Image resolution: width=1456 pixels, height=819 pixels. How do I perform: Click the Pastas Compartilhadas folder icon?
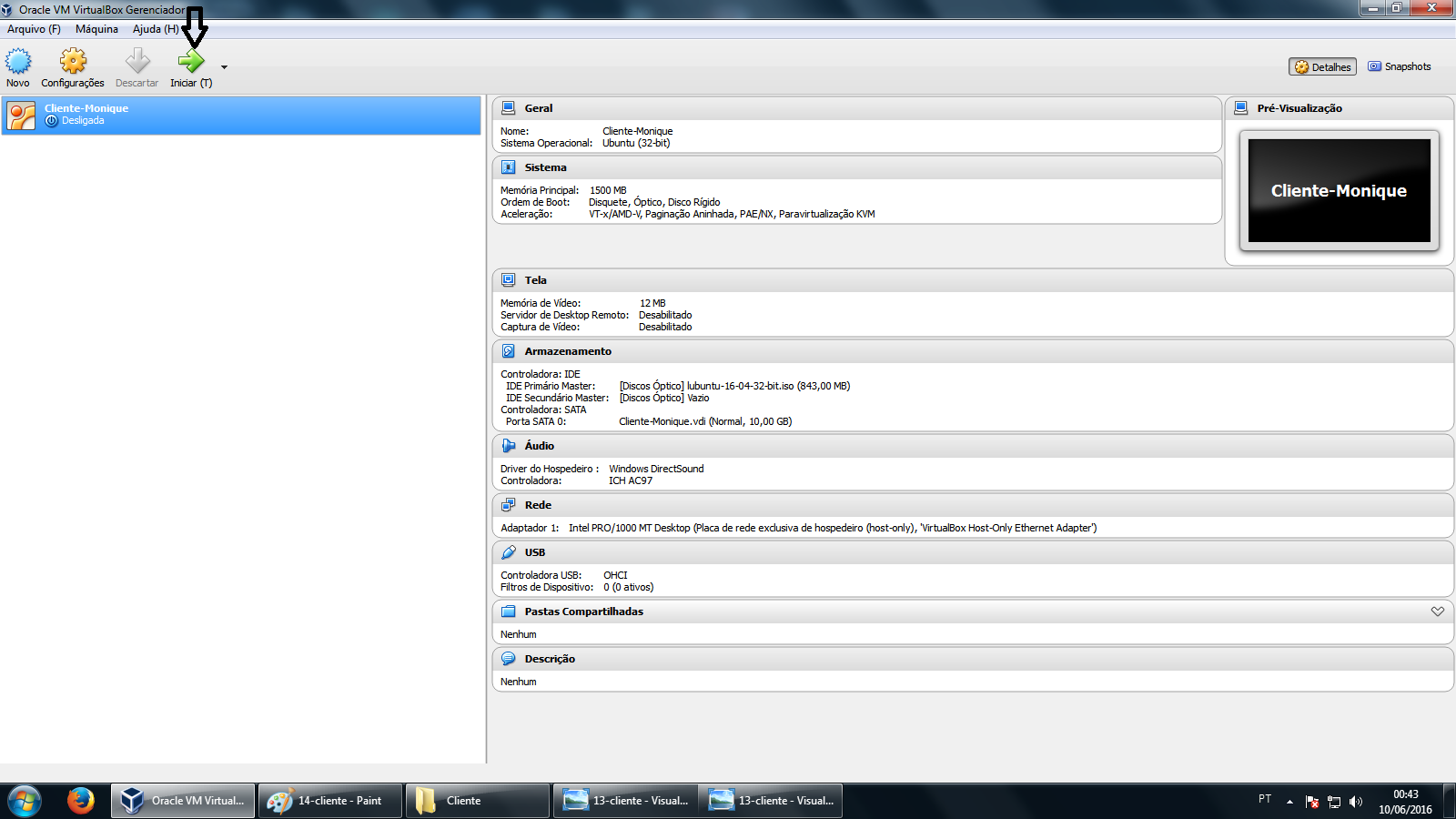[509, 612]
